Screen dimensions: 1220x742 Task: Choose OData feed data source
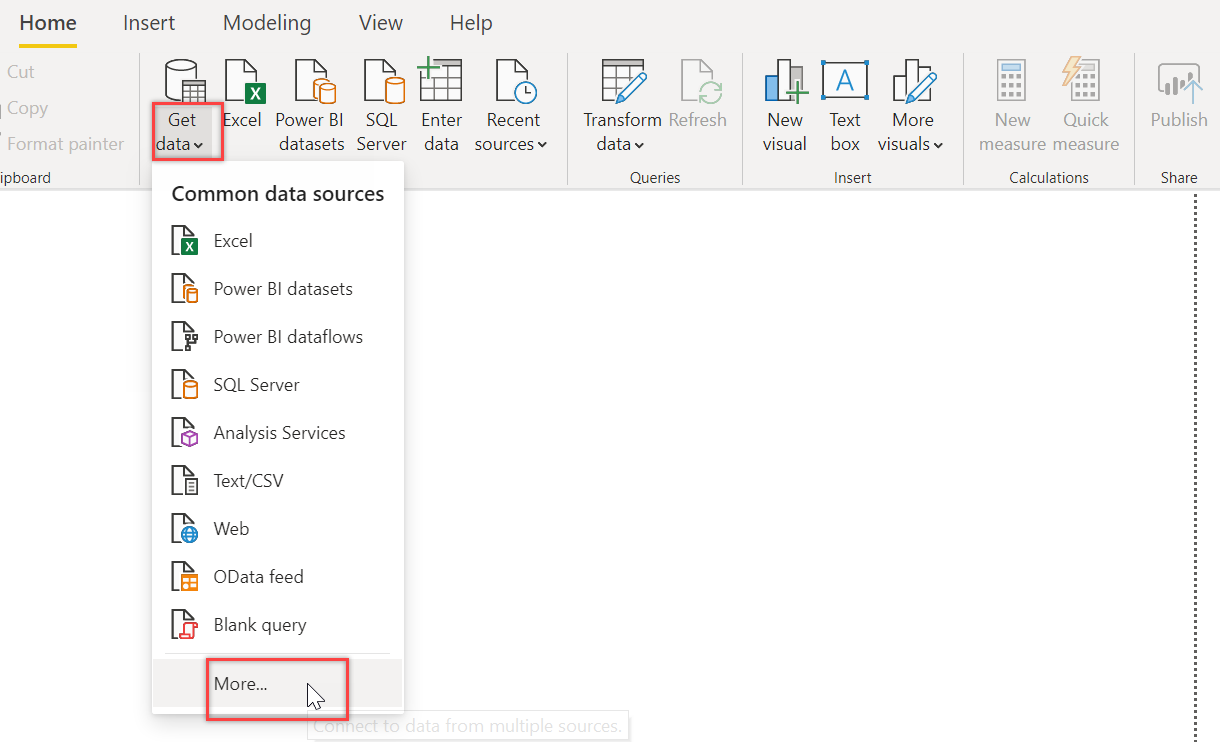click(x=278, y=577)
